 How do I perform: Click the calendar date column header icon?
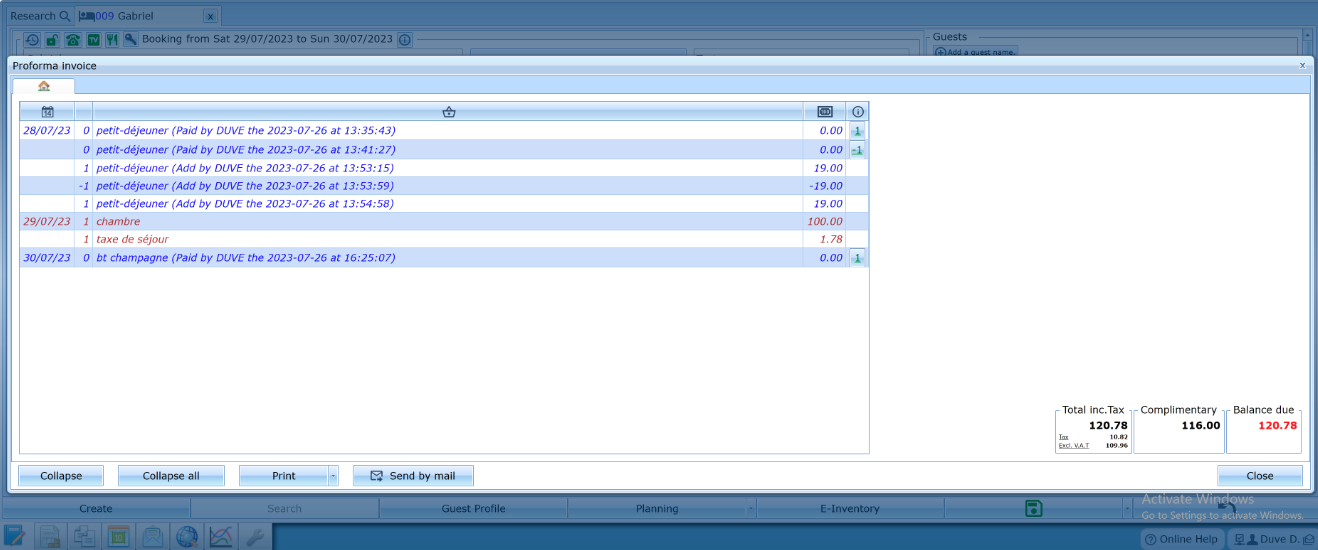coord(47,112)
